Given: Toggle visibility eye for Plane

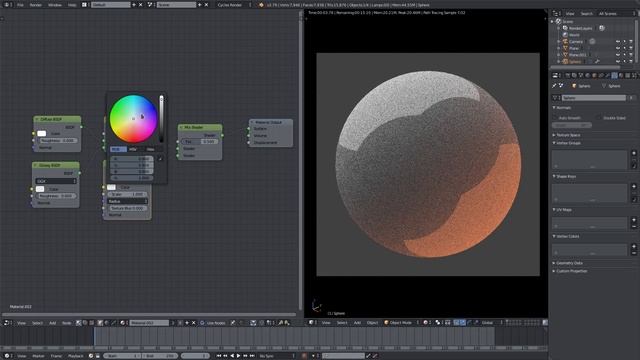Looking at the screenshot, I should [618, 48].
